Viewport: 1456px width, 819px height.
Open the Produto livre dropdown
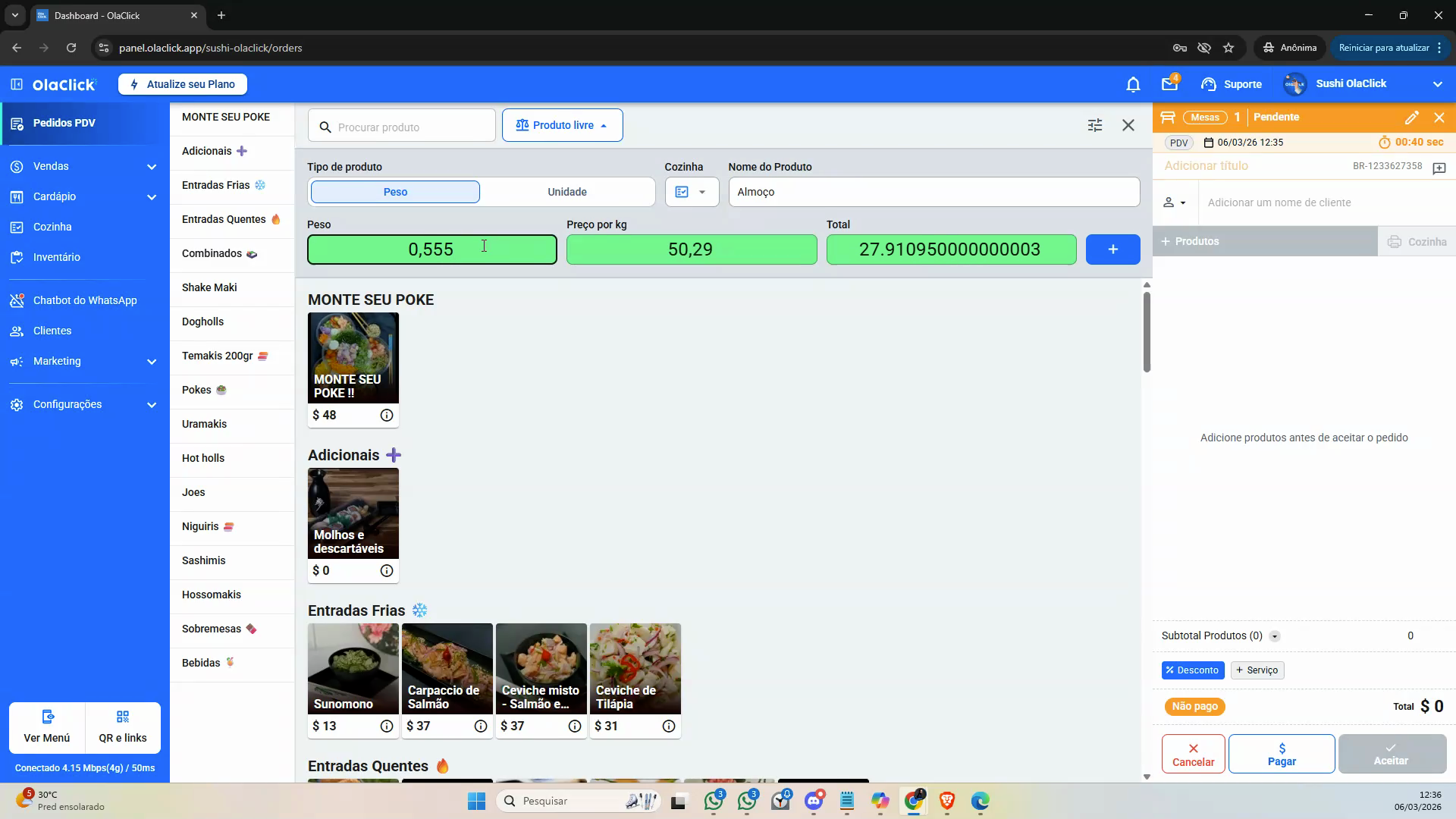(x=562, y=125)
